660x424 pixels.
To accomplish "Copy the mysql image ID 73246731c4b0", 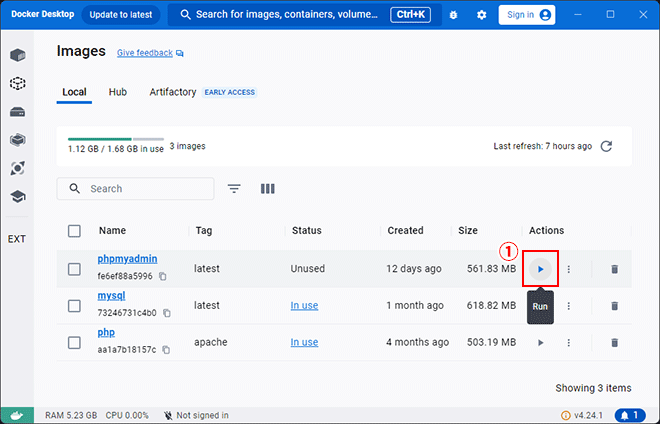I will 167,313.
